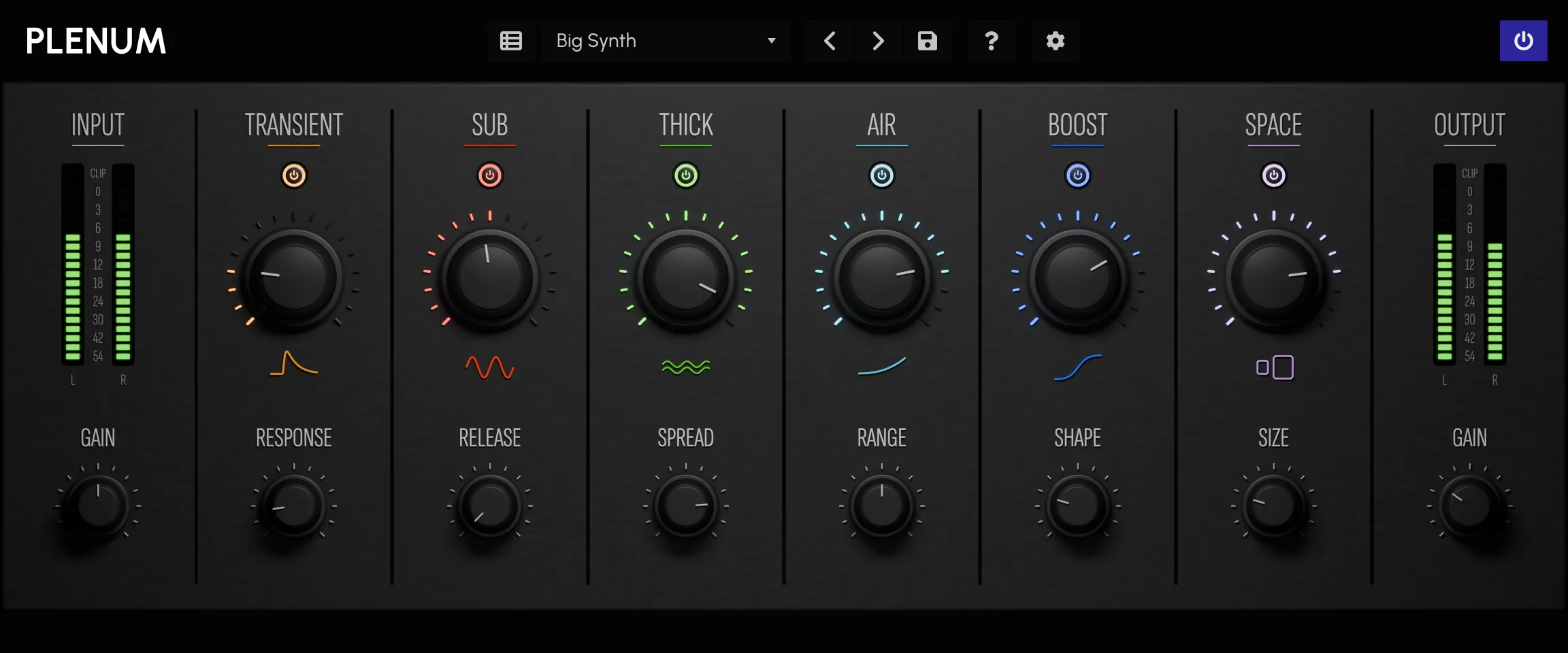The height and width of the screenshot is (653, 1568).
Task: Click the large Boost amount knob
Action: pos(1078,279)
